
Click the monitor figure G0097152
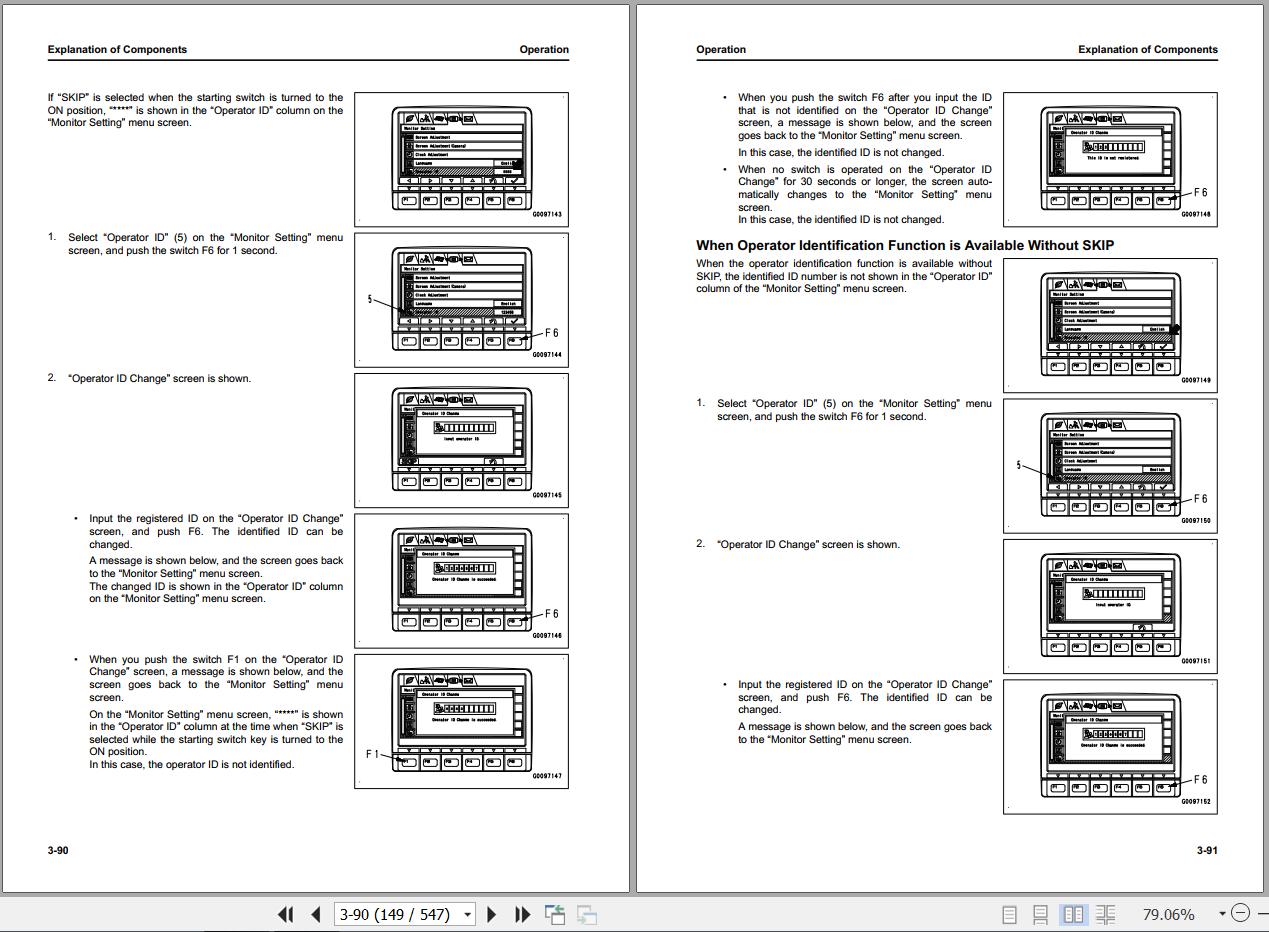pyautogui.click(x=1110, y=746)
